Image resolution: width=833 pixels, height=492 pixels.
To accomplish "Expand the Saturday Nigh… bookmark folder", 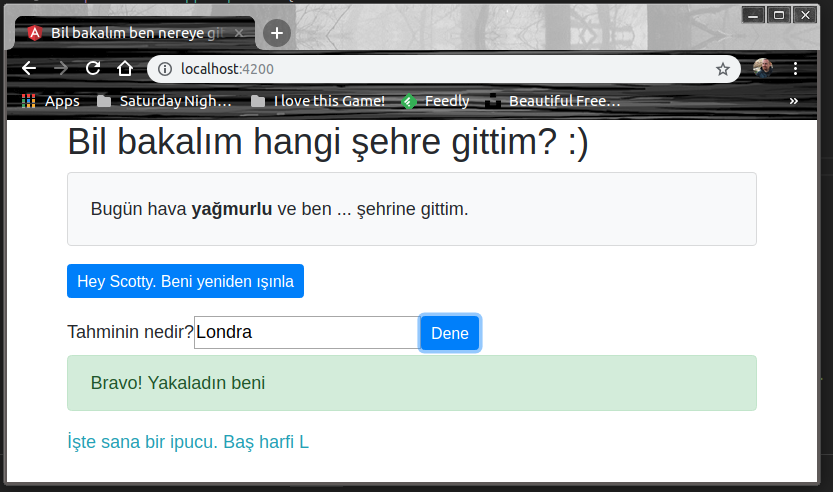I will click(164, 101).
